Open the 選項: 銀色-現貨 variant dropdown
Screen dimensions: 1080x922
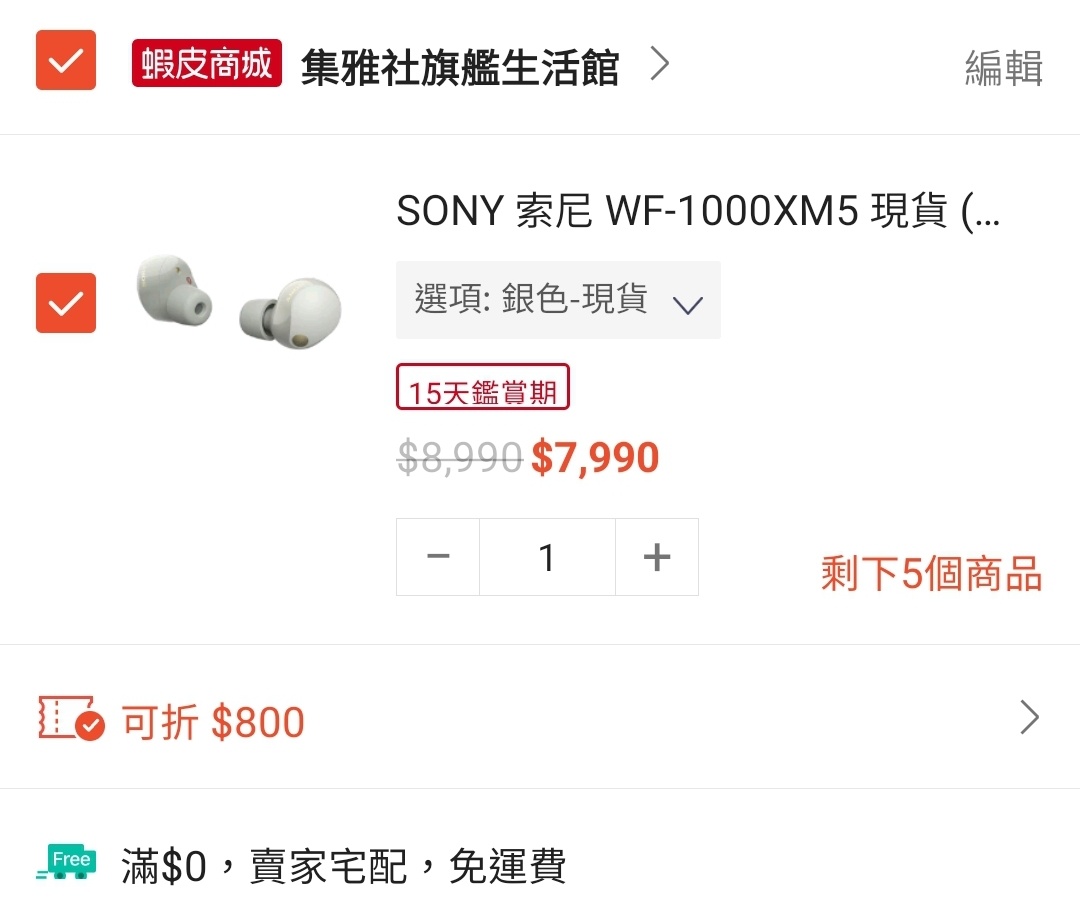point(558,300)
